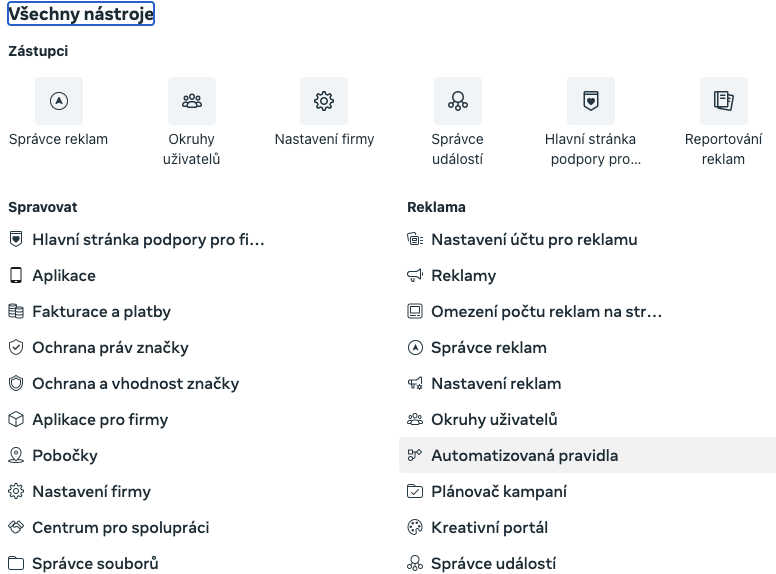Click the Okruhy uživatelů shortcut icon
776x574 pixels.
192,101
